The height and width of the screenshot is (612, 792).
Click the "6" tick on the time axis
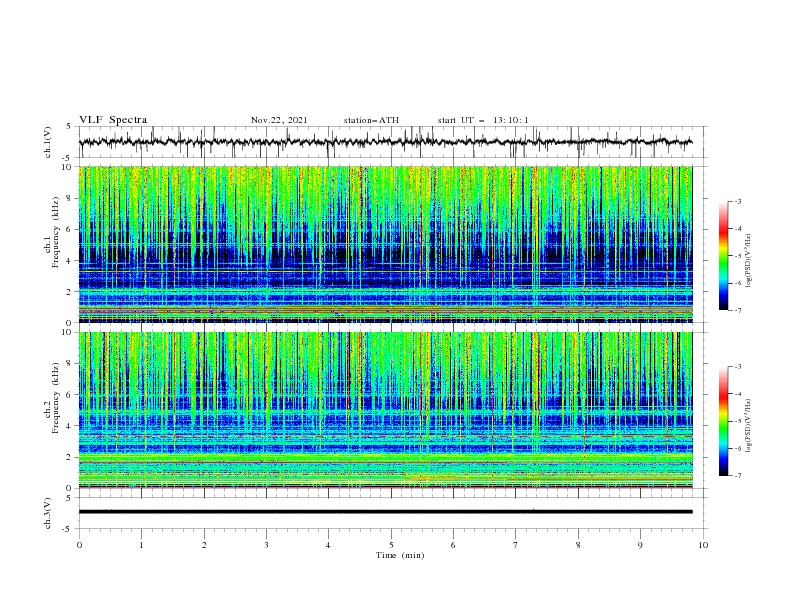pyautogui.click(x=453, y=545)
